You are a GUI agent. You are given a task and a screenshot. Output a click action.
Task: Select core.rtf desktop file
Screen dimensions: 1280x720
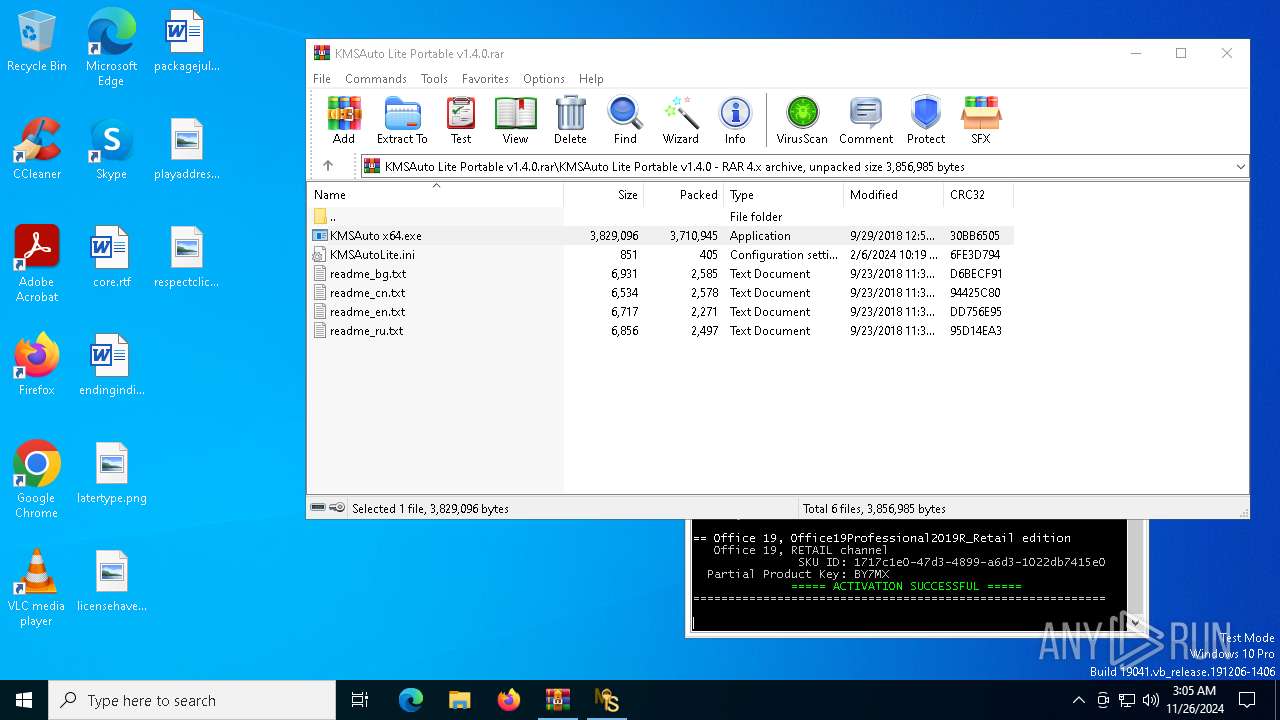click(x=111, y=258)
